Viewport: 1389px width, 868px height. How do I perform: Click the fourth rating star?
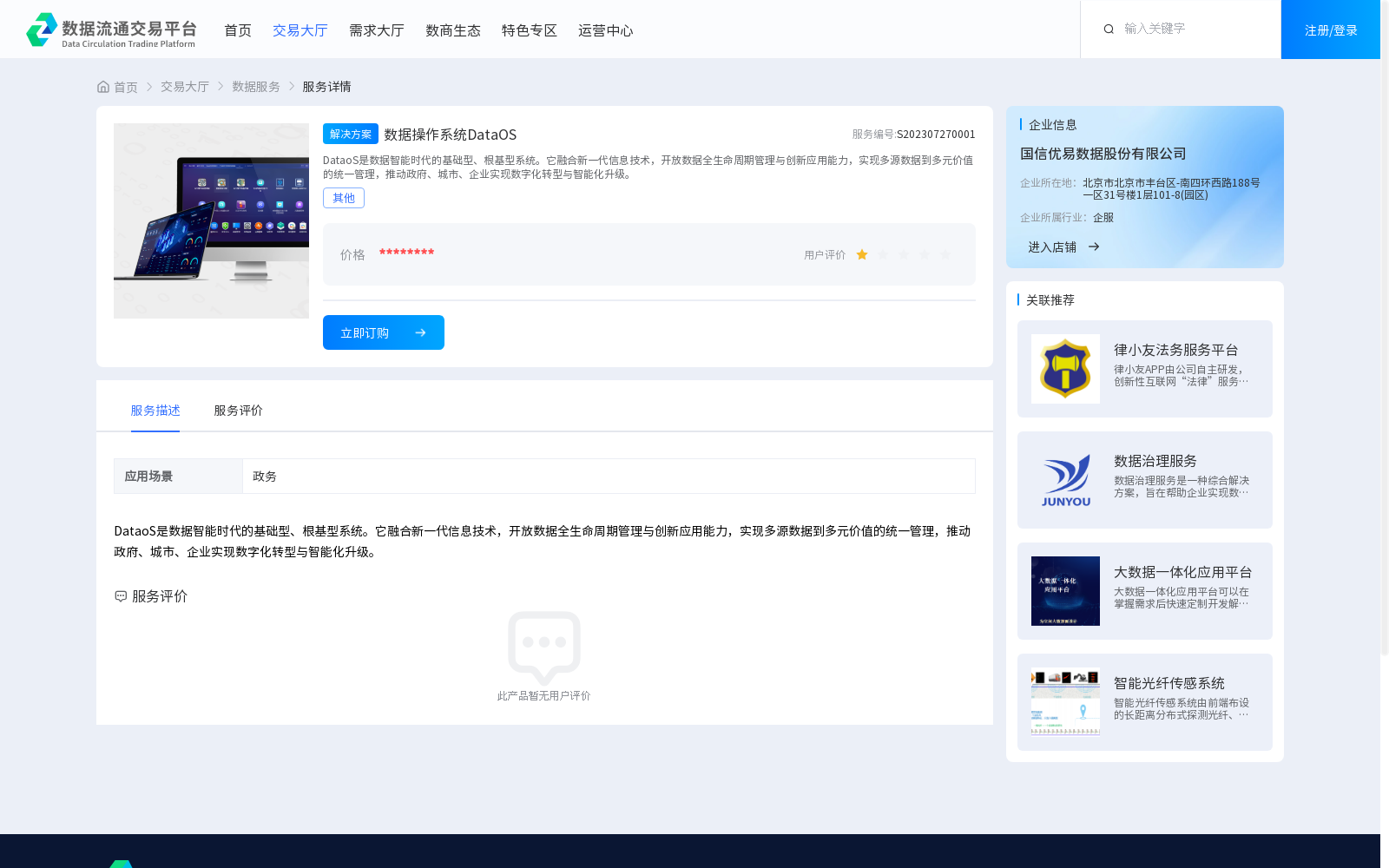(x=925, y=255)
